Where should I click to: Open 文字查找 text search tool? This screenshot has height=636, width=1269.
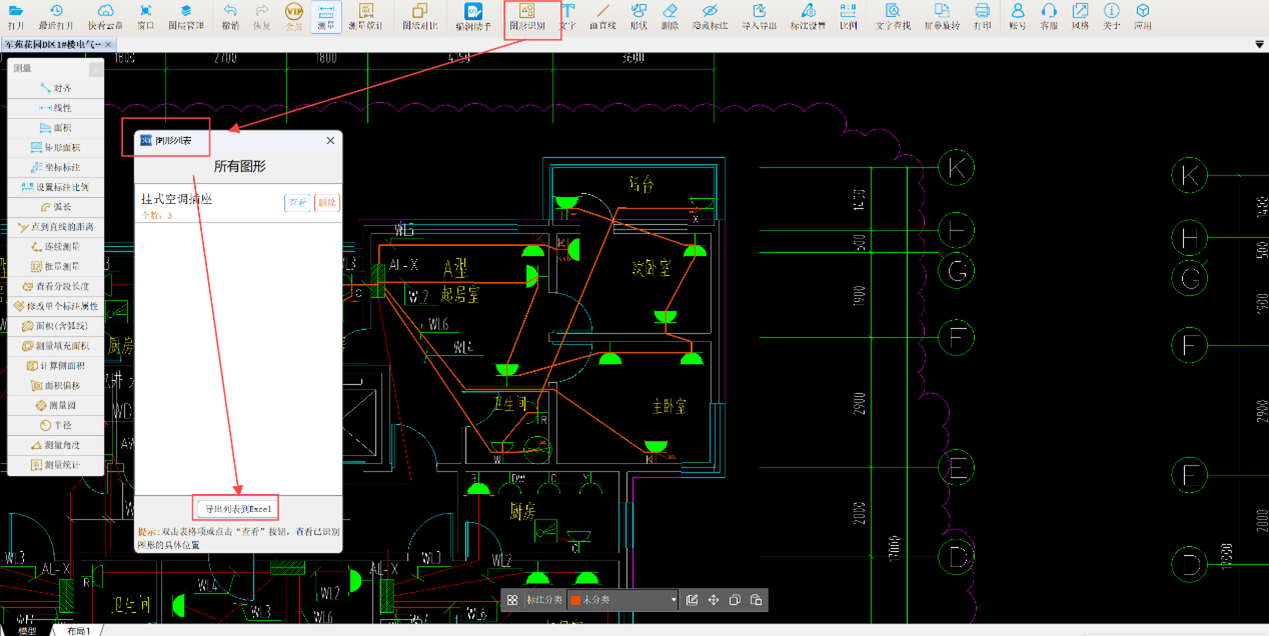pos(893,16)
